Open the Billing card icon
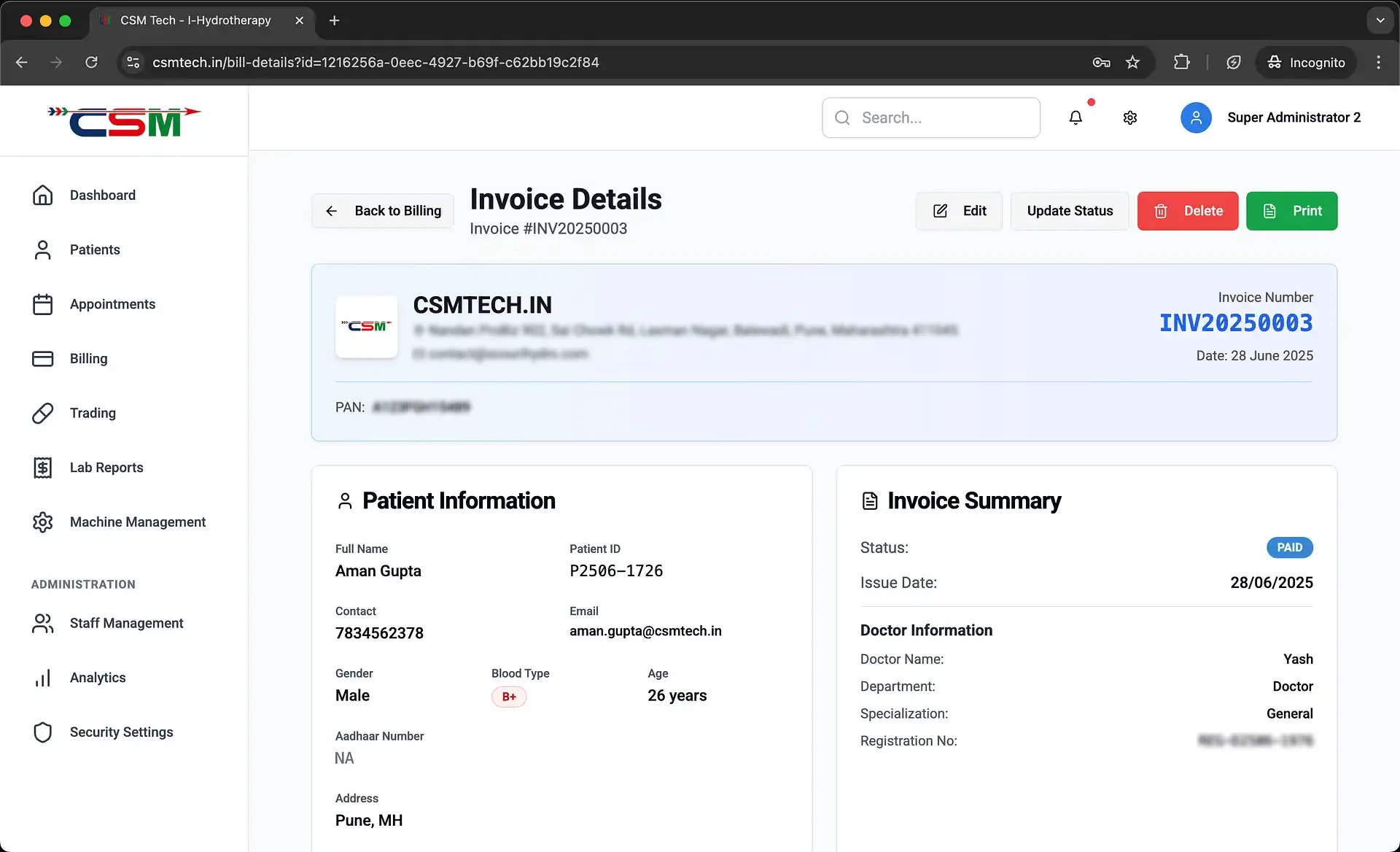Viewport: 1400px width, 852px height. coord(43,358)
